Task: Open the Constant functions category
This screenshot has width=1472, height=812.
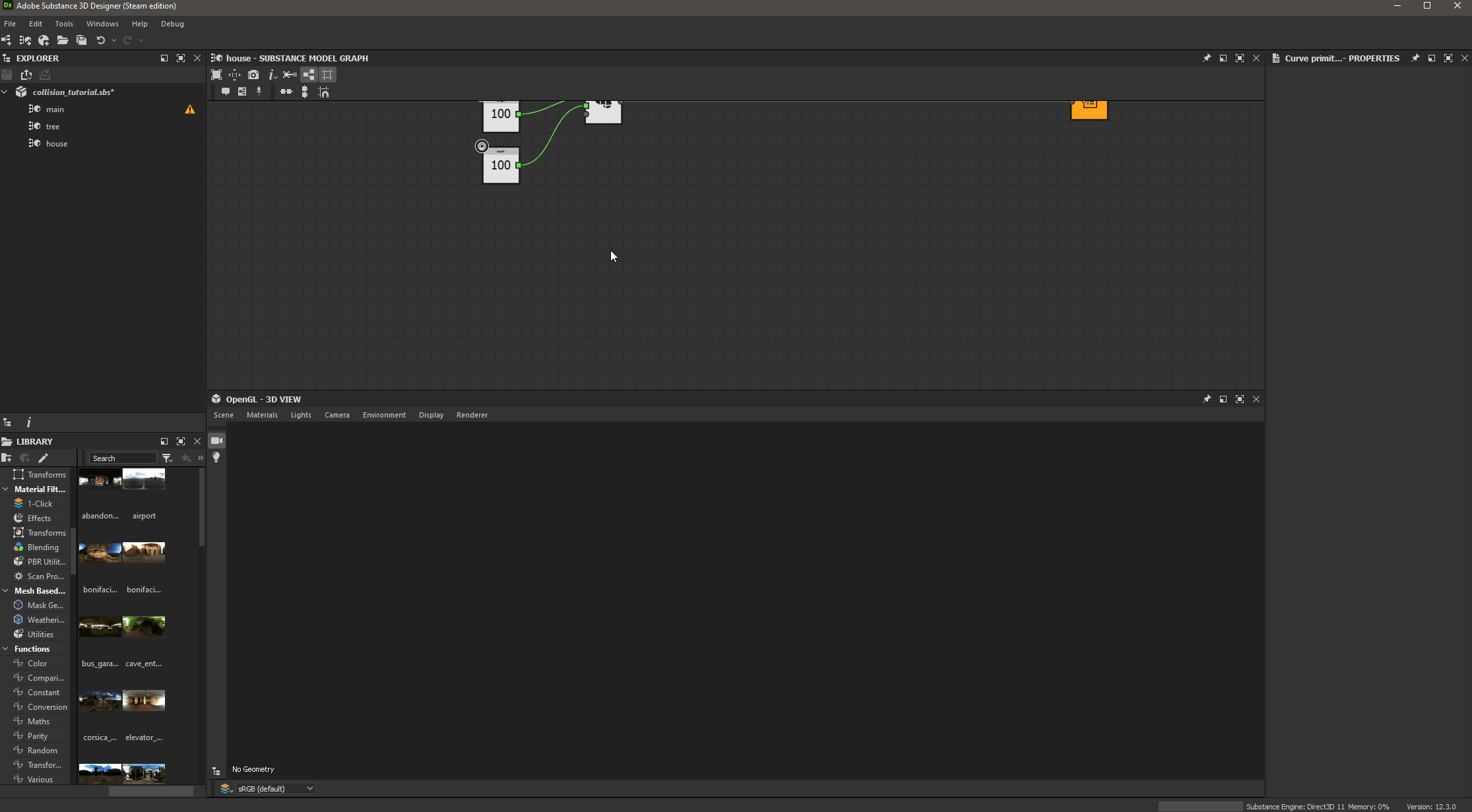Action: 44,692
